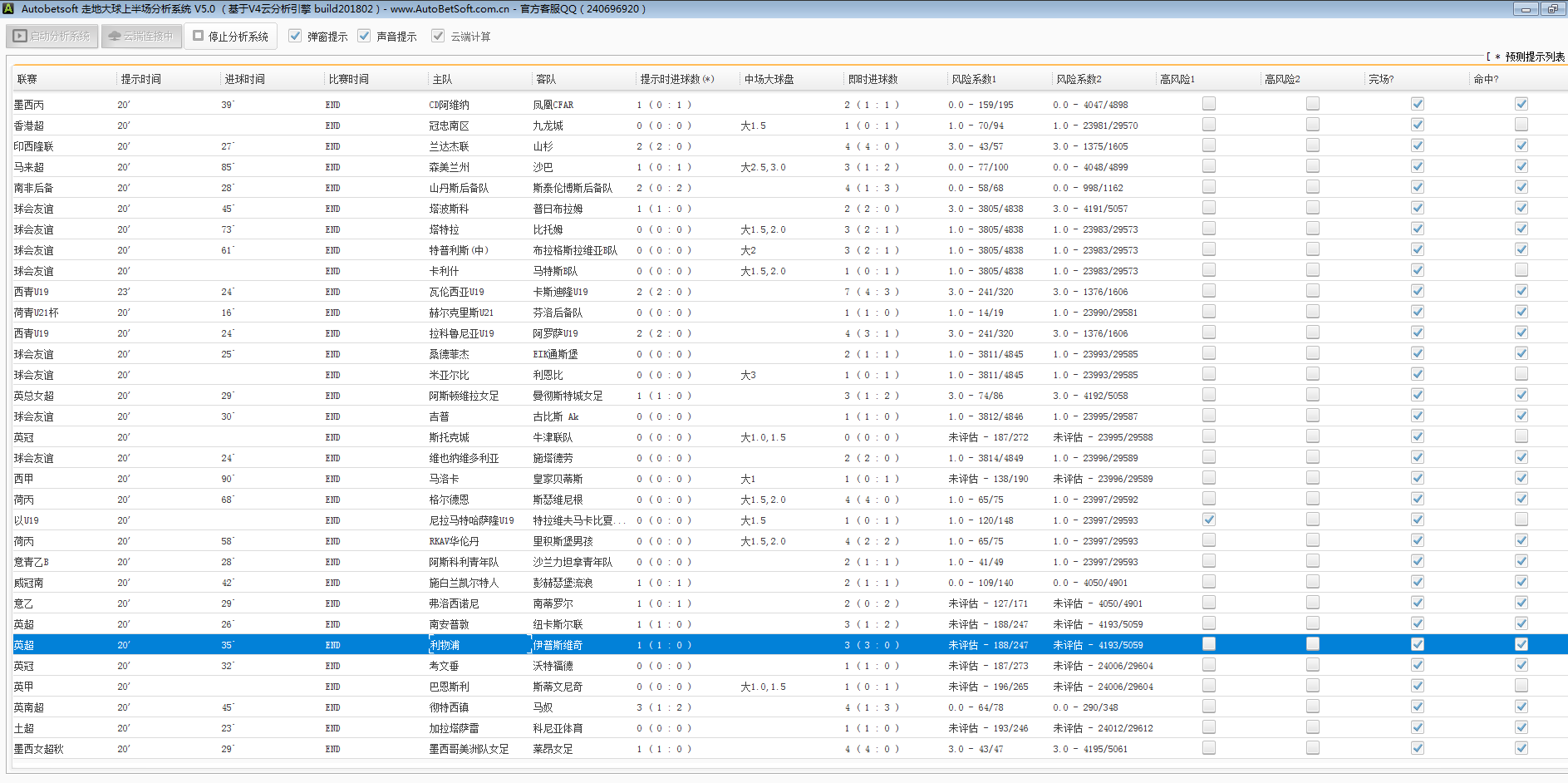
Task: Toggle 命中? checkbox in the 香港超 row
Action: pyautogui.click(x=1521, y=125)
